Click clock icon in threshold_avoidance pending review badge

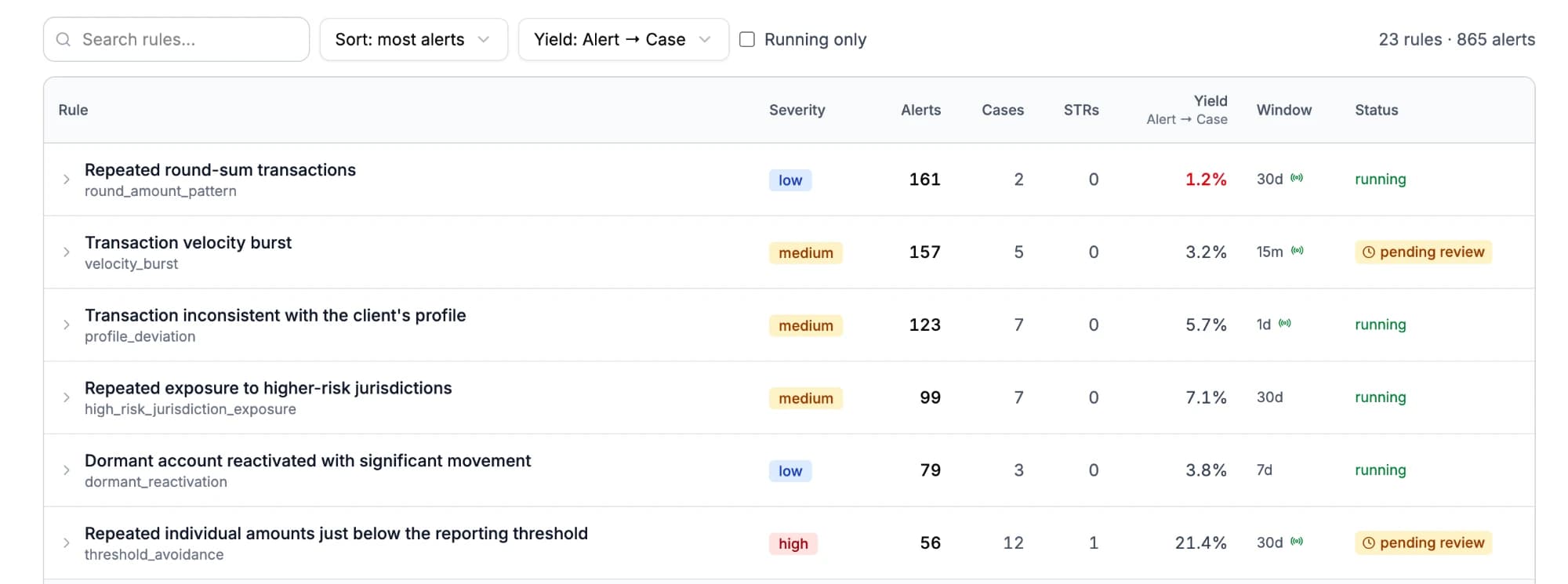click(1369, 543)
